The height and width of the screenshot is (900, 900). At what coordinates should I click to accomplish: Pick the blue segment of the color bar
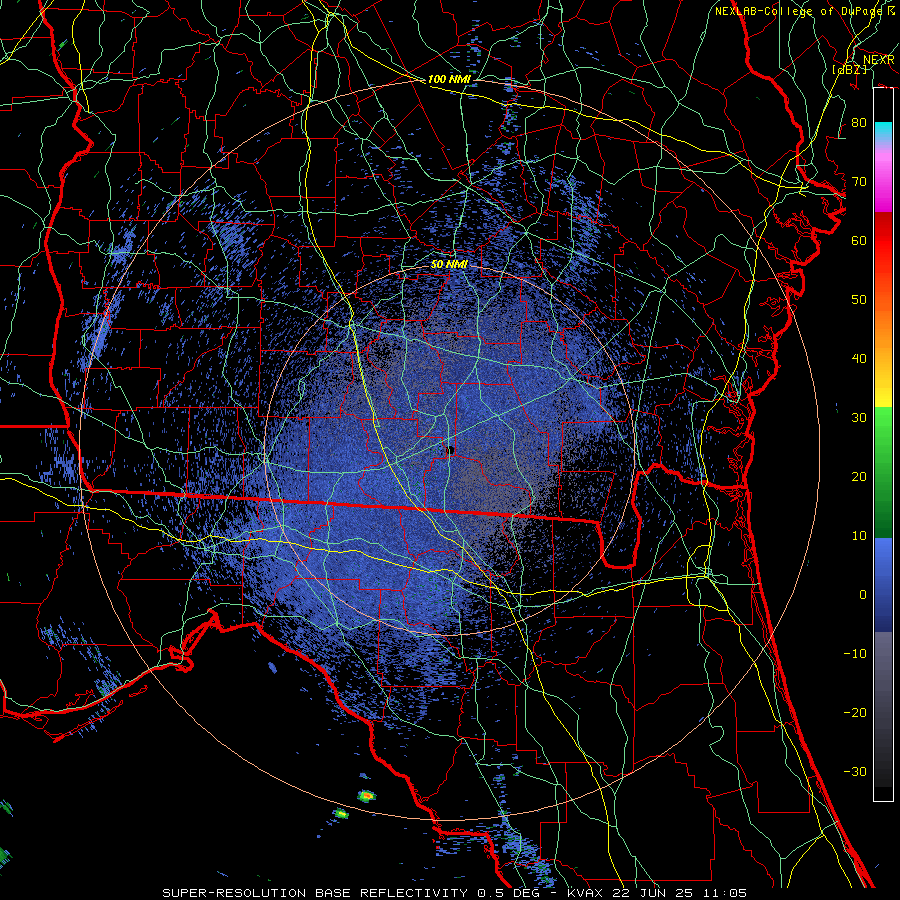coord(883,584)
